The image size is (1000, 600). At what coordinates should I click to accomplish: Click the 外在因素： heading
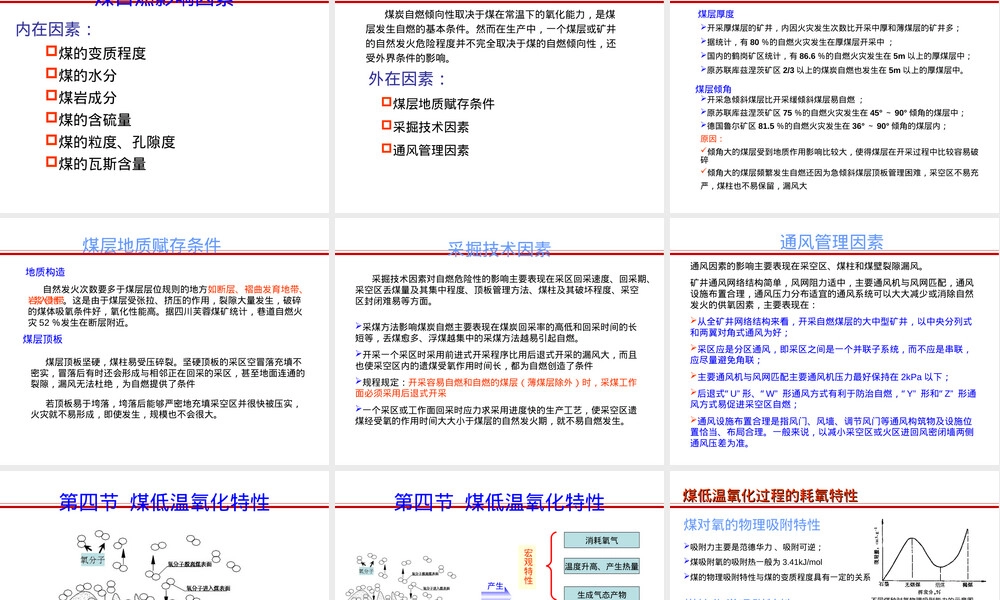tap(408, 79)
